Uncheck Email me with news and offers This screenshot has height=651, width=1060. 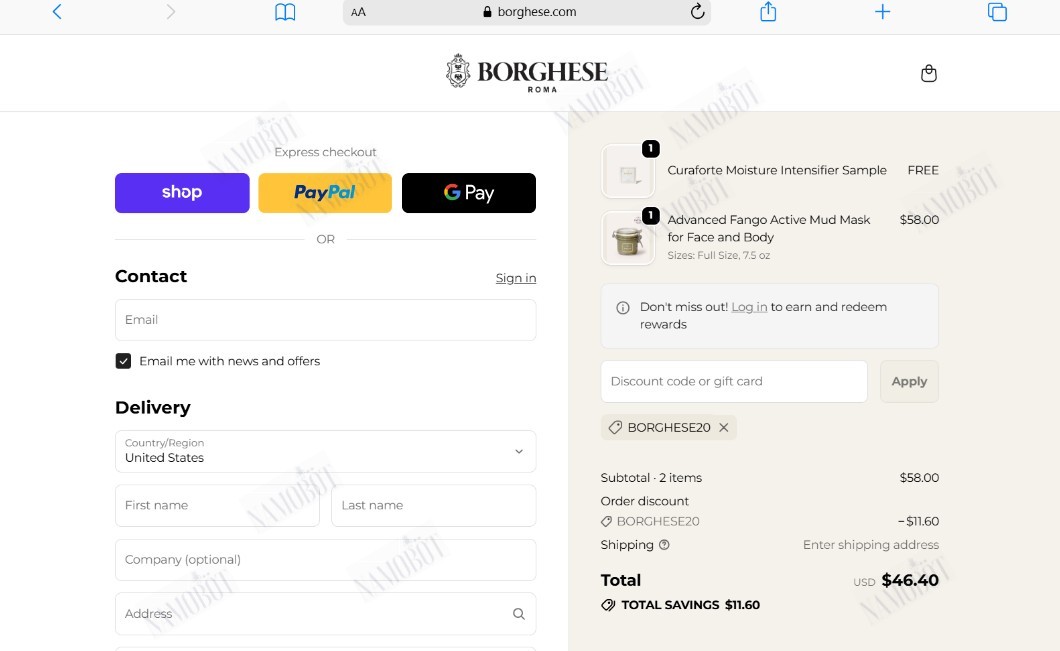tap(123, 361)
